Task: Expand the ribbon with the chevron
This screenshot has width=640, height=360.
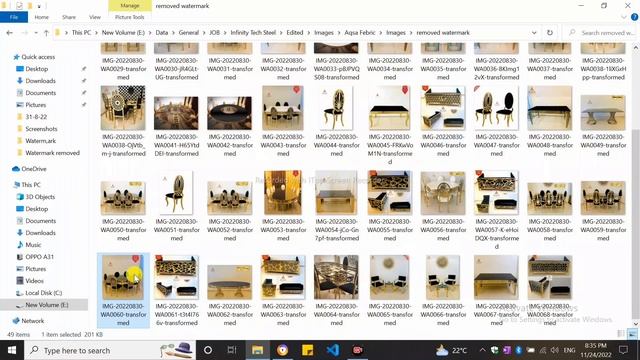Action: (624, 17)
